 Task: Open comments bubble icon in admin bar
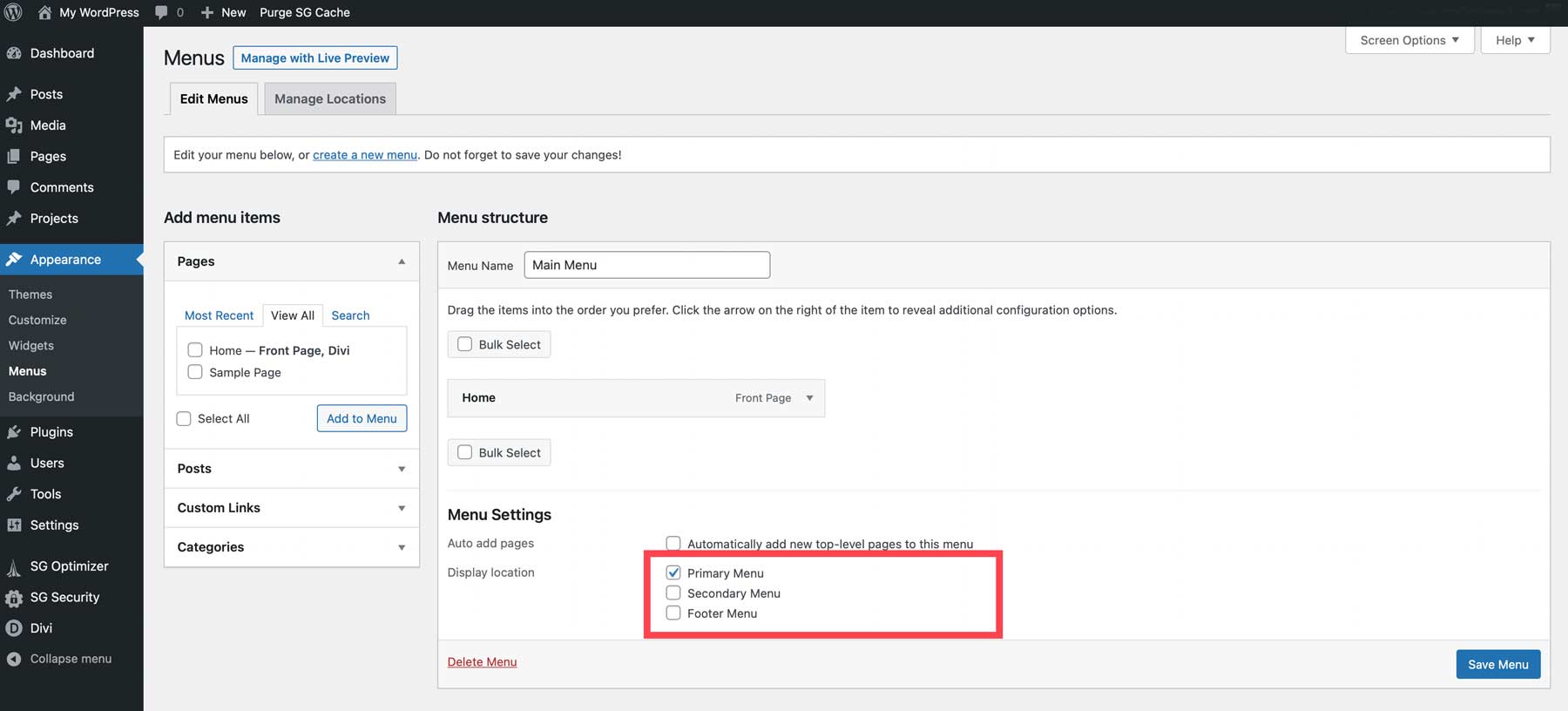point(161,12)
